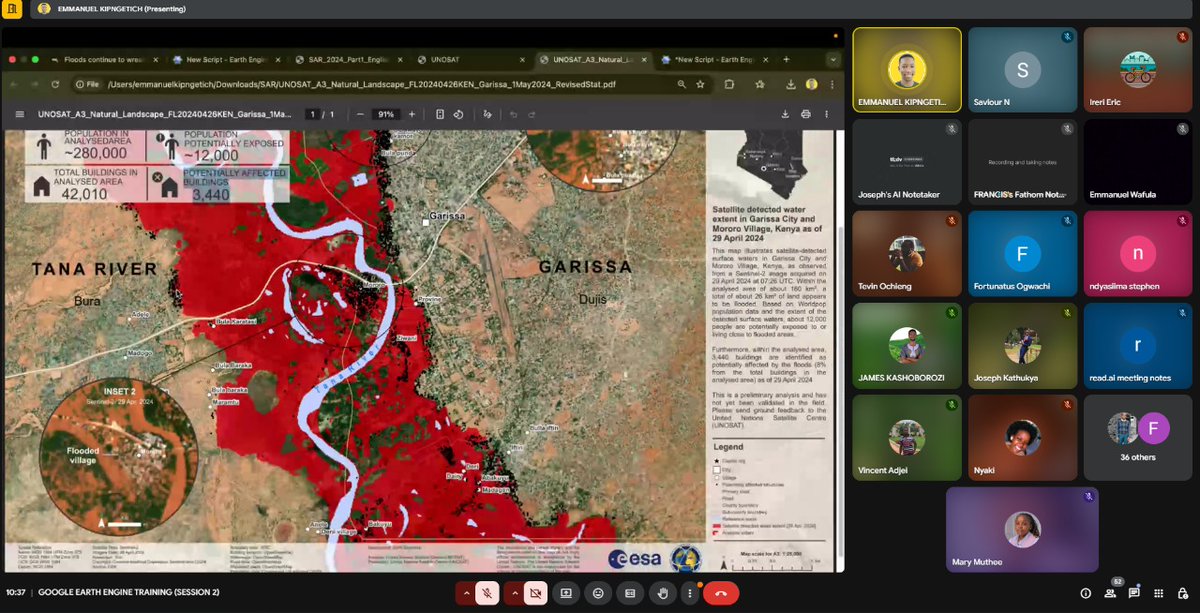The image size is (1200, 613).
Task: Go back in the shared browser
Action: click(x=14, y=84)
